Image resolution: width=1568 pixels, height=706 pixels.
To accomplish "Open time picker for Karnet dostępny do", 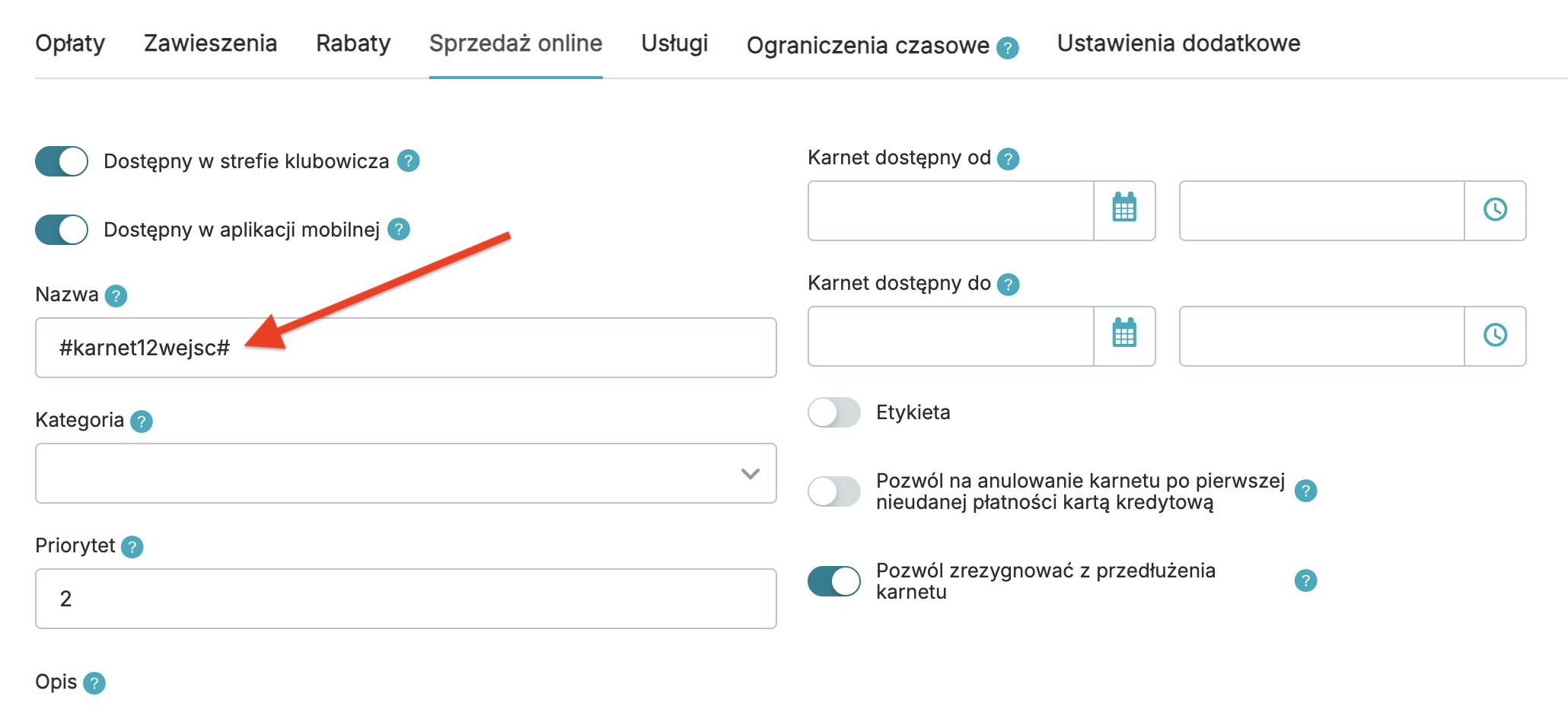I will pos(1495,336).
